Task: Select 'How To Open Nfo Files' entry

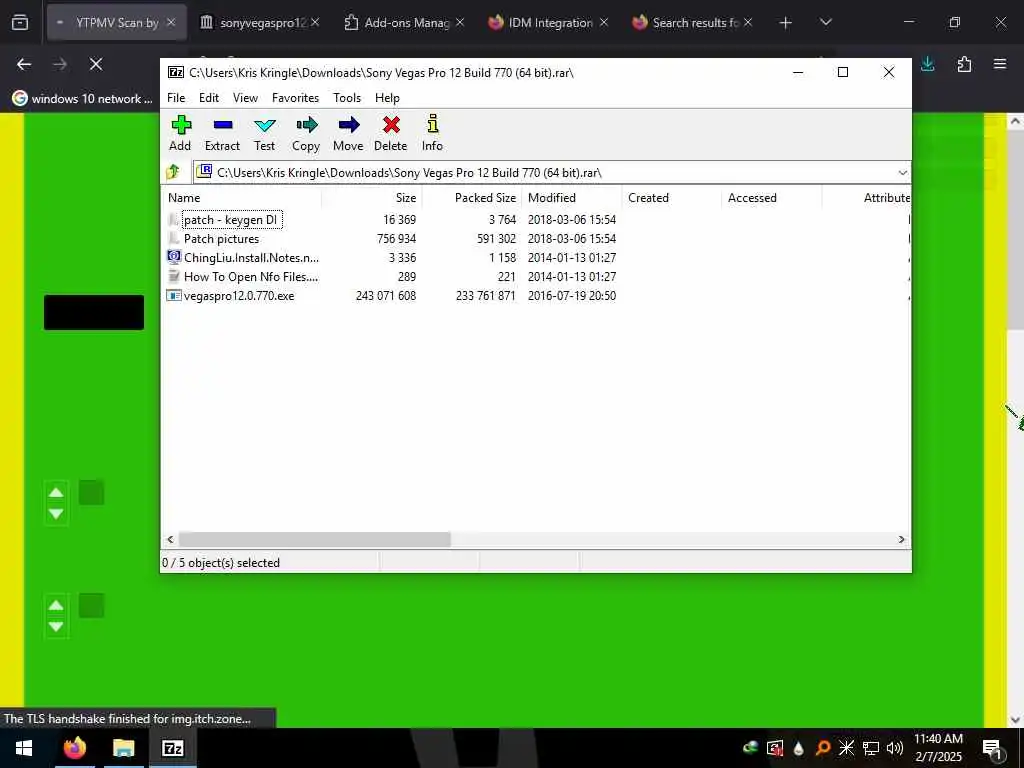Action: [x=251, y=276]
